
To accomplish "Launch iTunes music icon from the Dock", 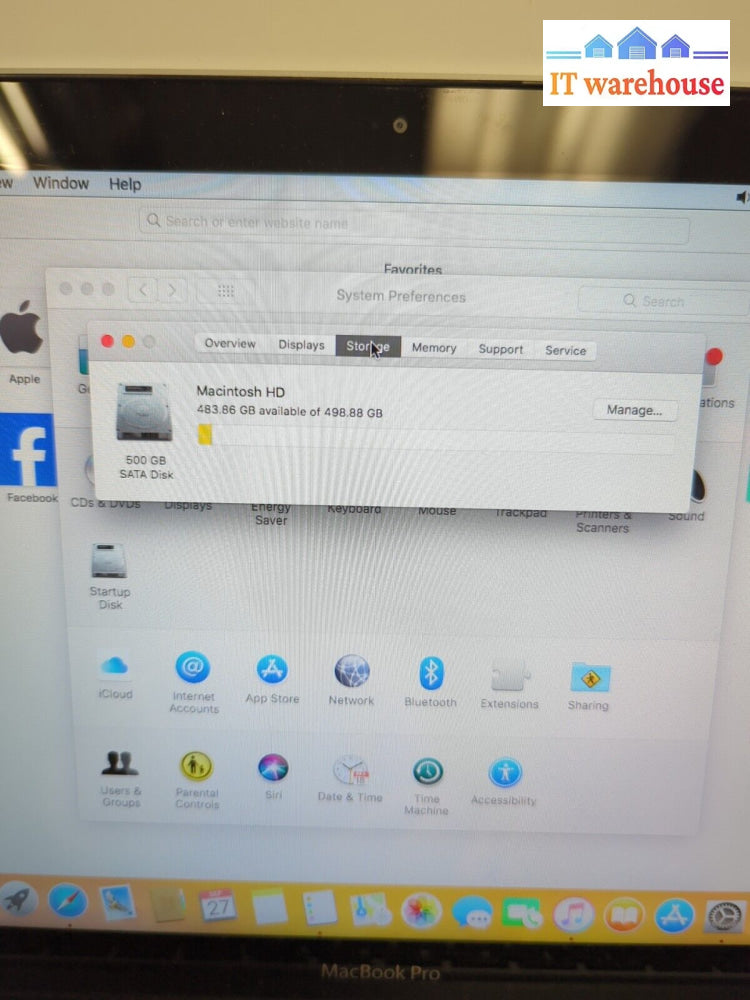I will point(573,914).
